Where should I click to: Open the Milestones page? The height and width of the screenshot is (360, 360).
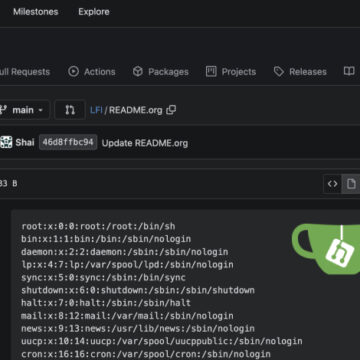(36, 12)
